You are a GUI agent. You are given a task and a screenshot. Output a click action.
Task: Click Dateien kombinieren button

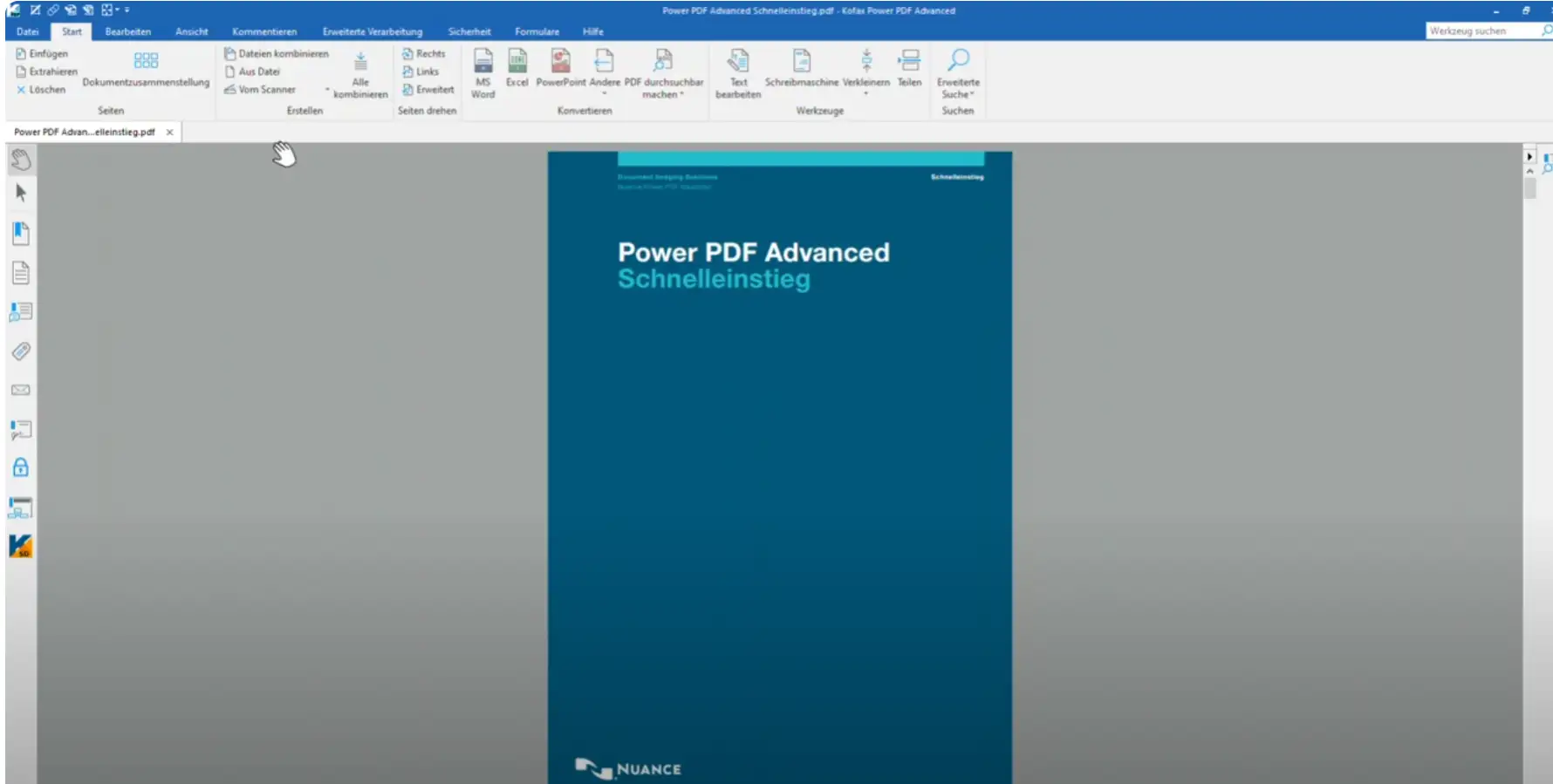coord(277,54)
